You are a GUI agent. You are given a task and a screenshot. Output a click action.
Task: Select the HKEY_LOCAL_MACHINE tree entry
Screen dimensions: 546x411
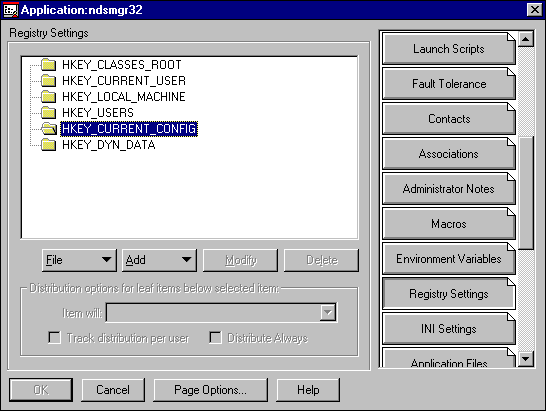[124, 97]
